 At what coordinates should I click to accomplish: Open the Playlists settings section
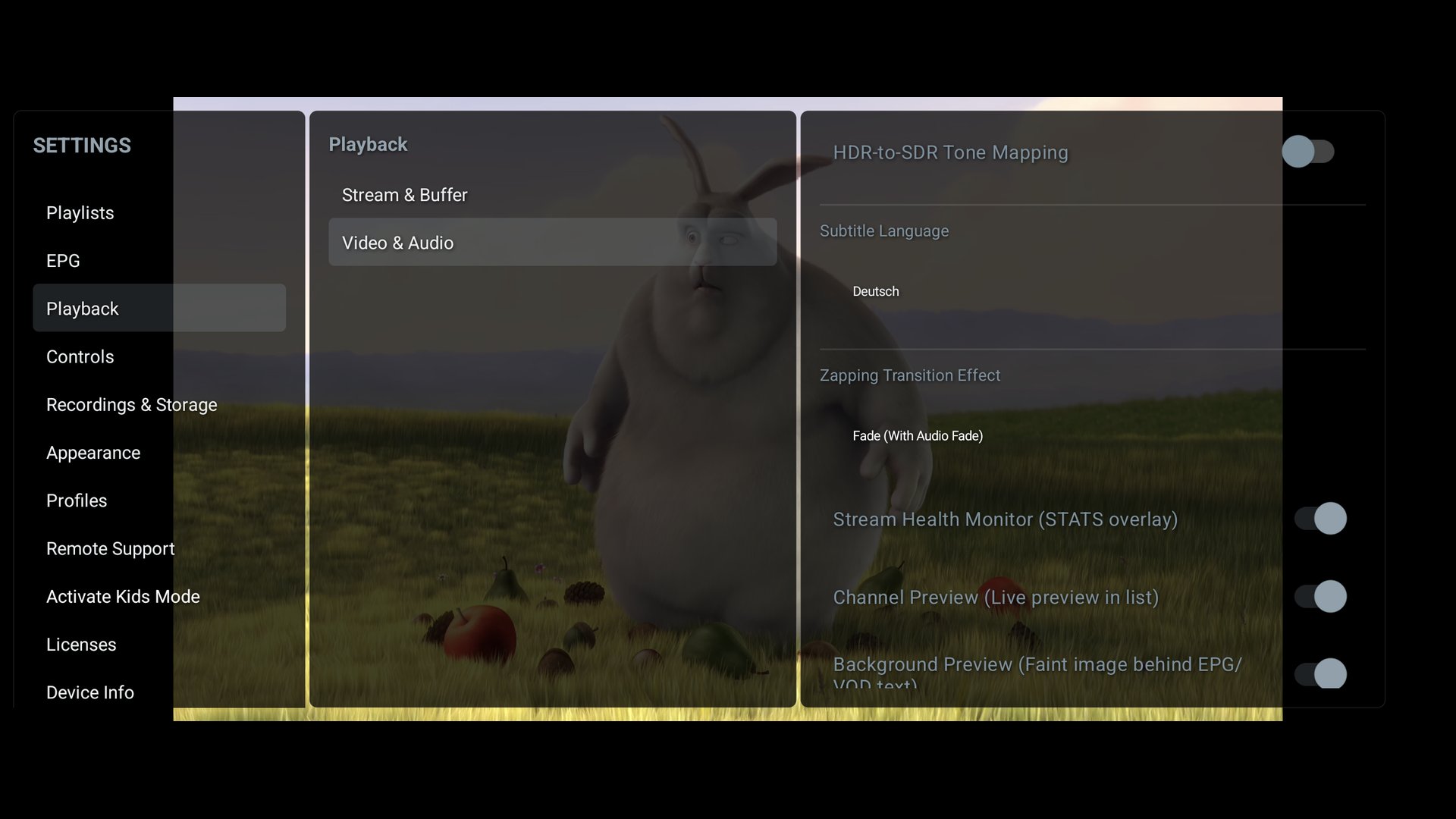click(x=159, y=213)
